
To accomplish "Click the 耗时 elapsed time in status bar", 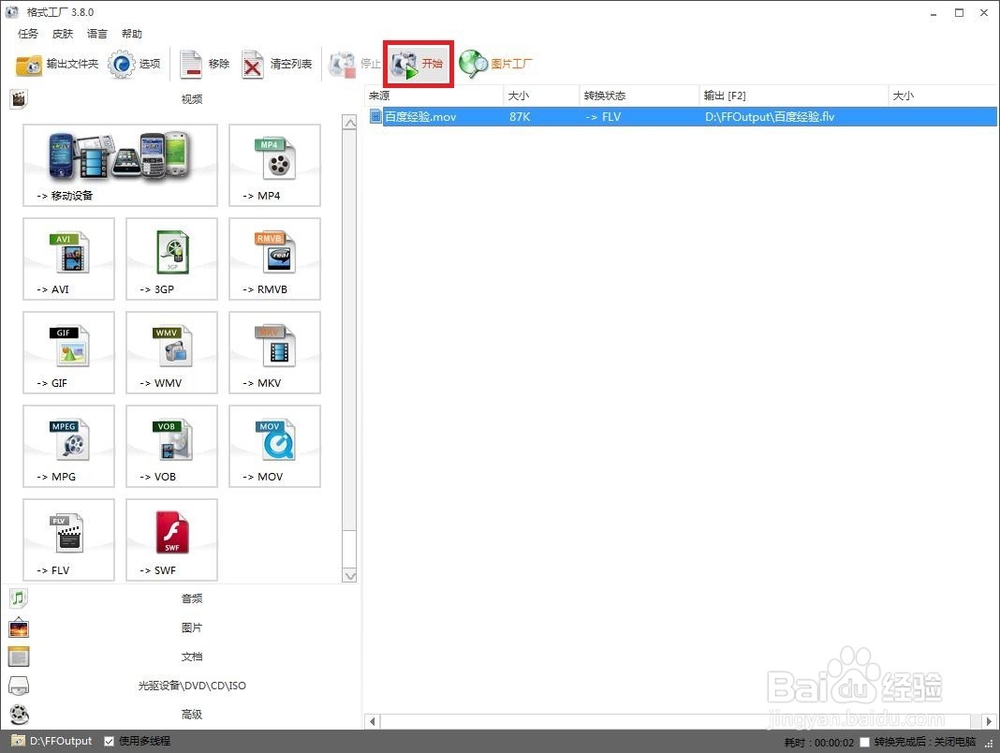I will click(x=819, y=742).
